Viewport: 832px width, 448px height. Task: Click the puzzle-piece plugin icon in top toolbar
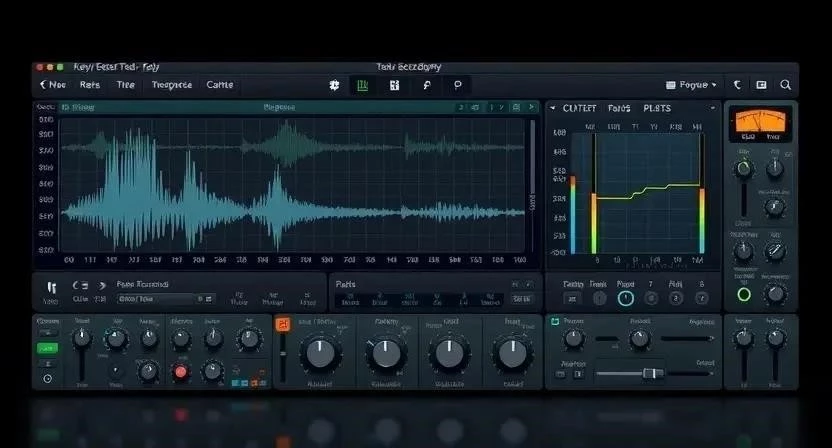point(334,86)
